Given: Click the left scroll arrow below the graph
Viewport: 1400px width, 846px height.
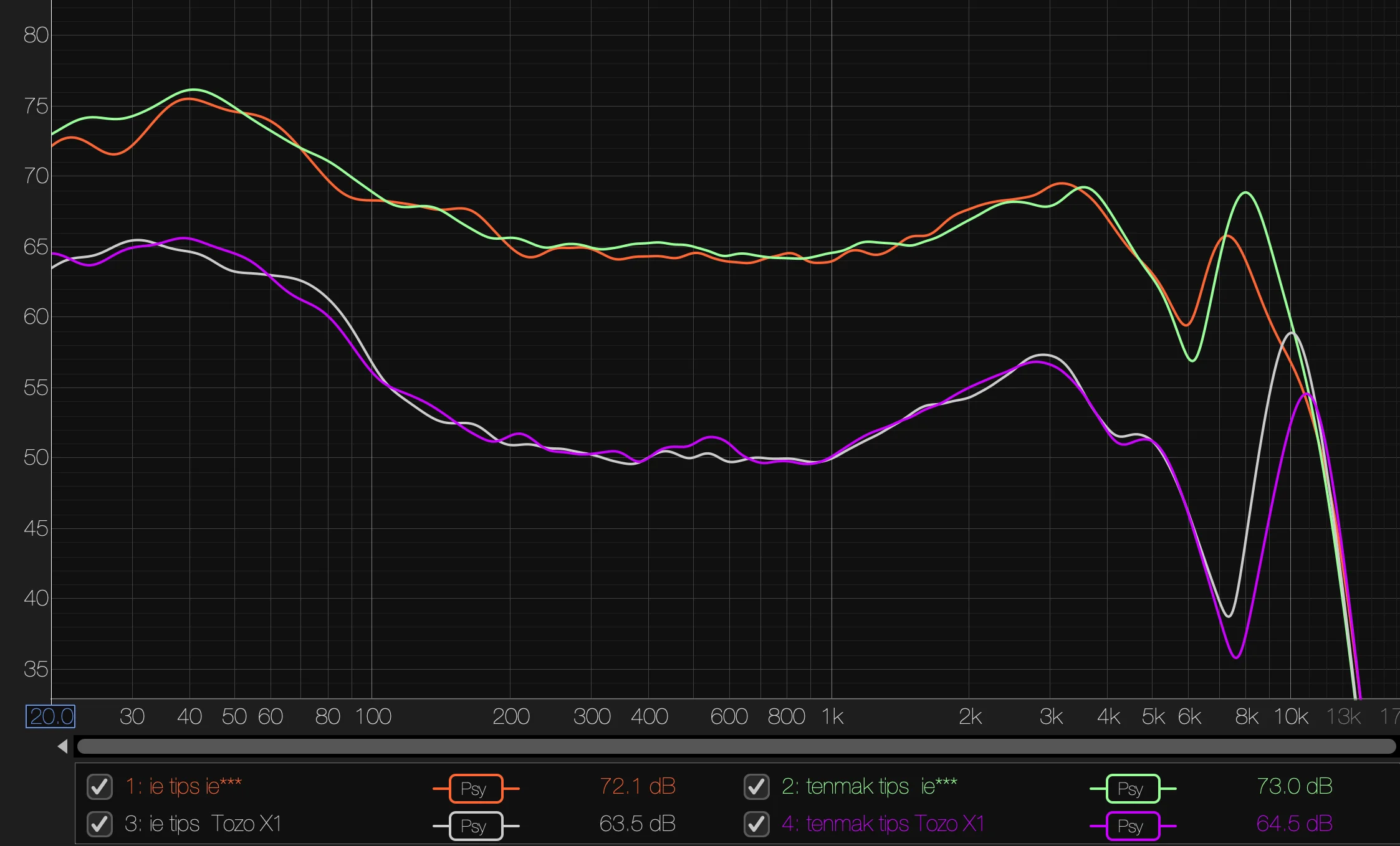Looking at the screenshot, I should 62,746.
